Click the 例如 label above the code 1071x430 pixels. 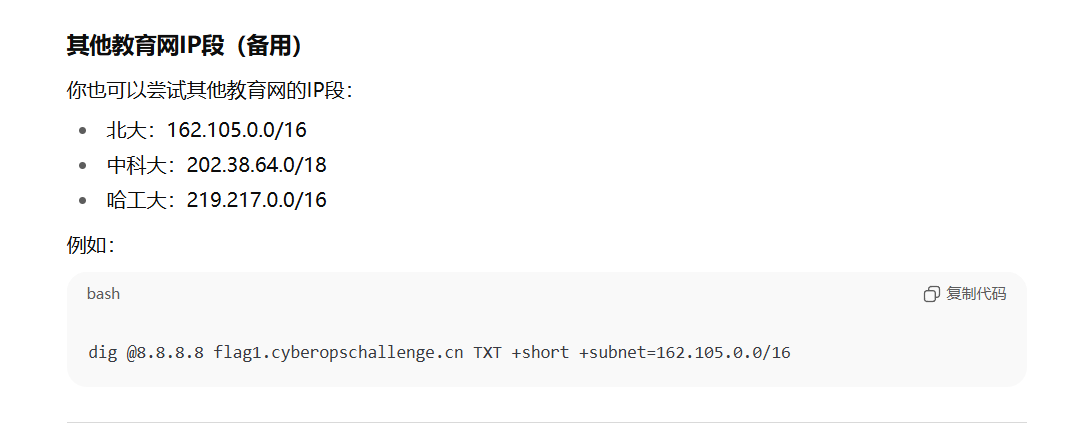pyautogui.click(x=90, y=245)
